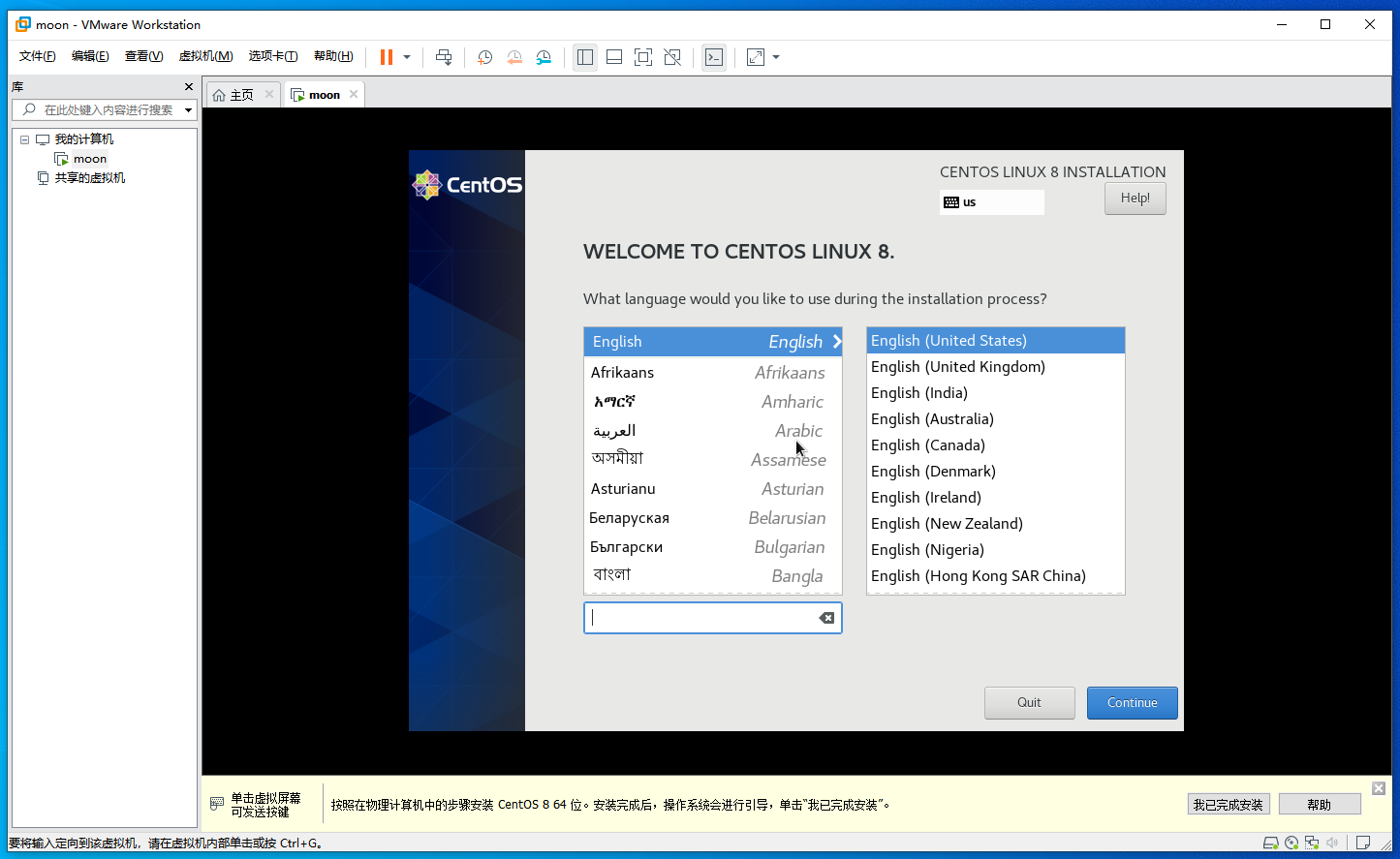
Task: Choose English (United States) locale
Action: tap(996, 341)
